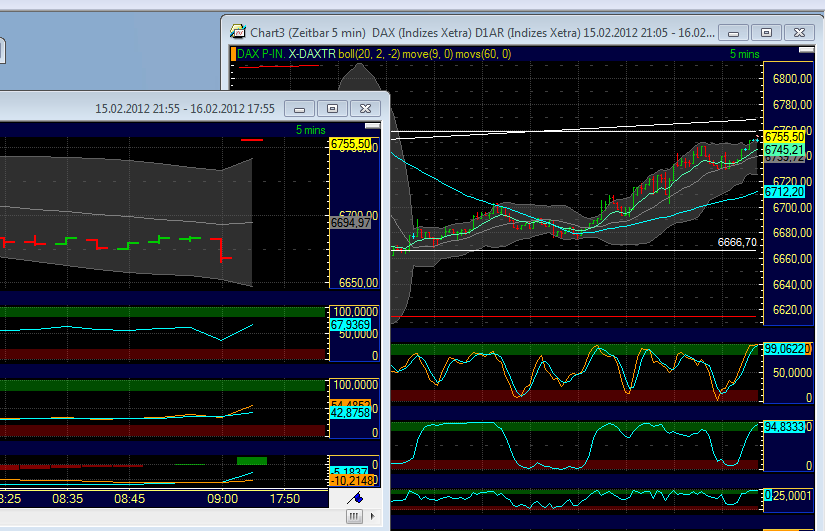Image resolution: width=825 pixels, height=531 pixels.
Task: Minimize the Chart3 window
Action: [x=733, y=32]
